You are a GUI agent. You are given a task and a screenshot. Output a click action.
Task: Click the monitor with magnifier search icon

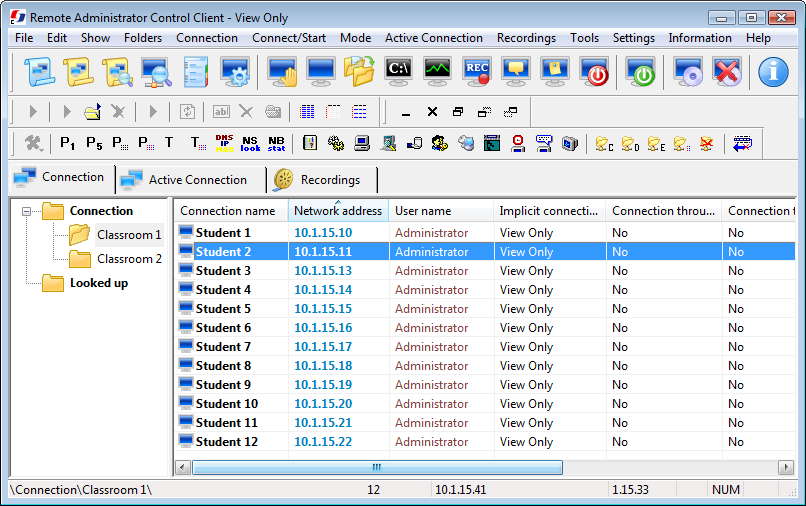pyautogui.click(x=157, y=71)
